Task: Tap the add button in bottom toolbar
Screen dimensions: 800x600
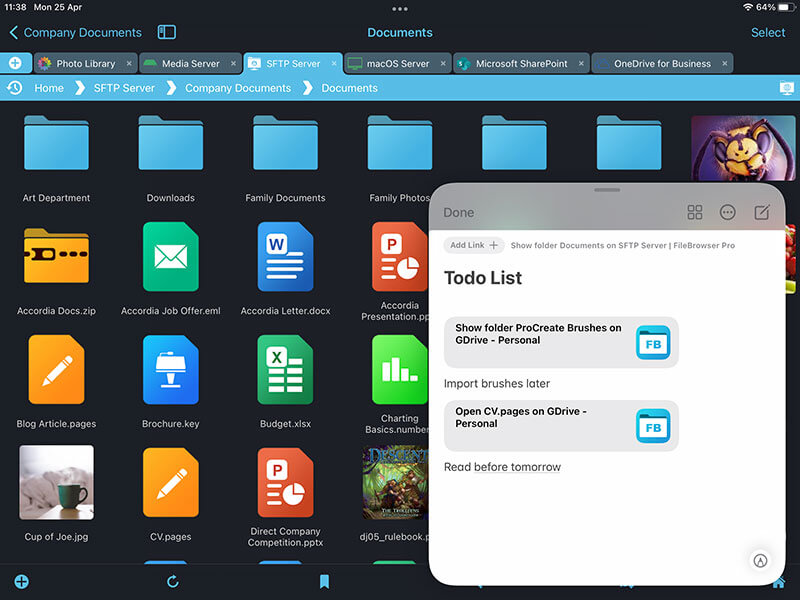Action: point(21,582)
